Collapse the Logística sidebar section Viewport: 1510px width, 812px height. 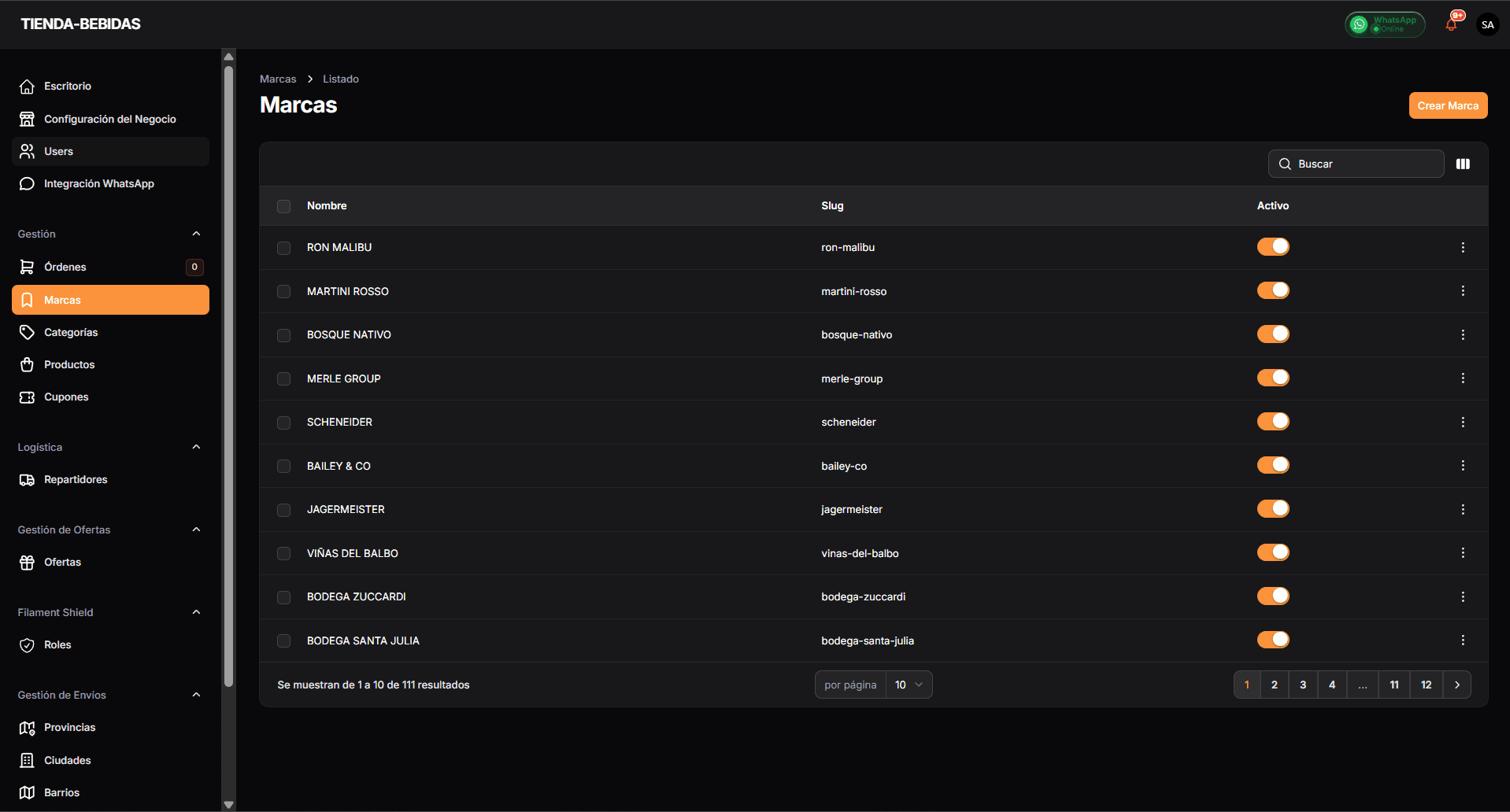click(196, 447)
